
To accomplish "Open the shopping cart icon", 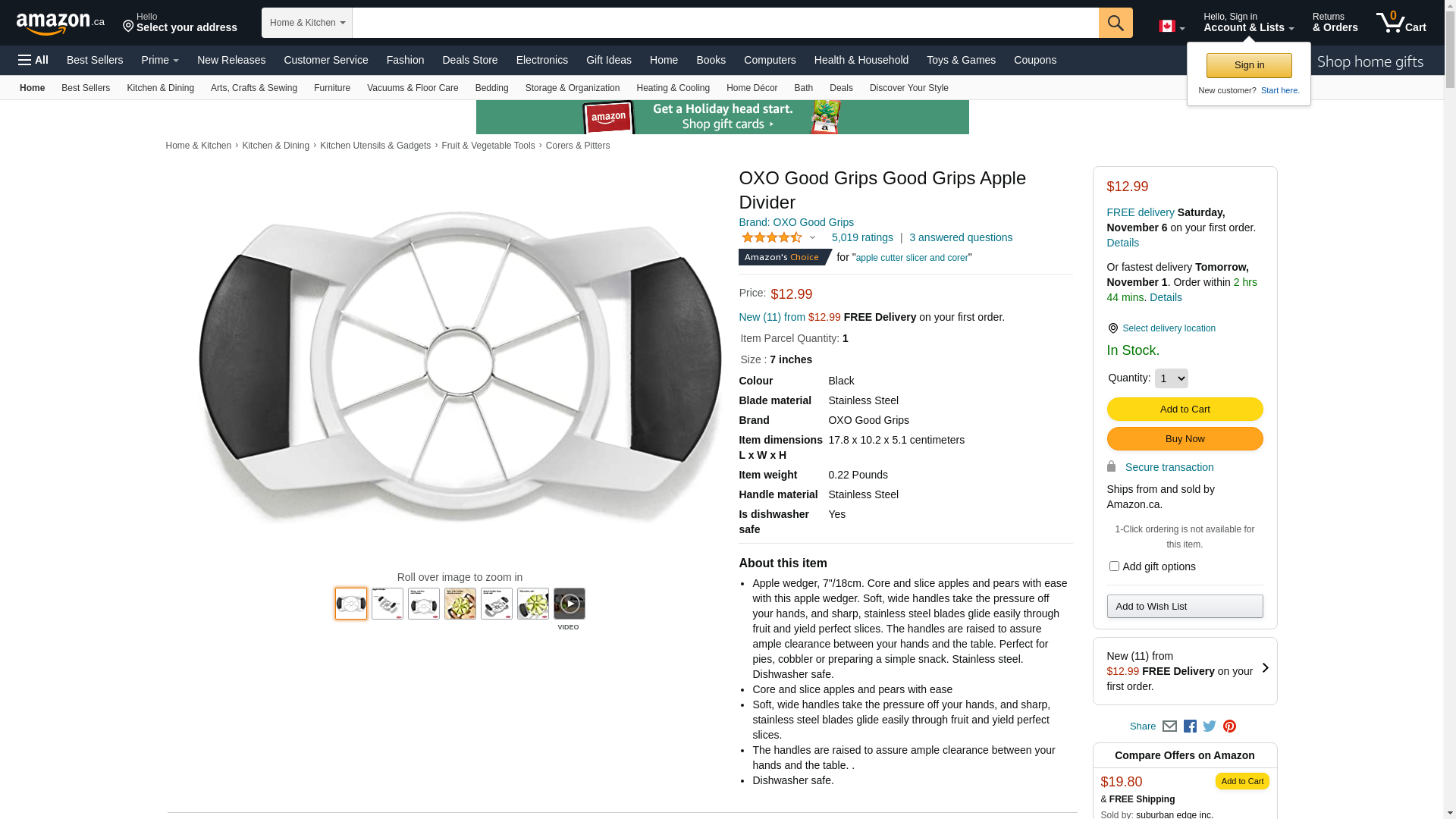I will coord(1401,22).
